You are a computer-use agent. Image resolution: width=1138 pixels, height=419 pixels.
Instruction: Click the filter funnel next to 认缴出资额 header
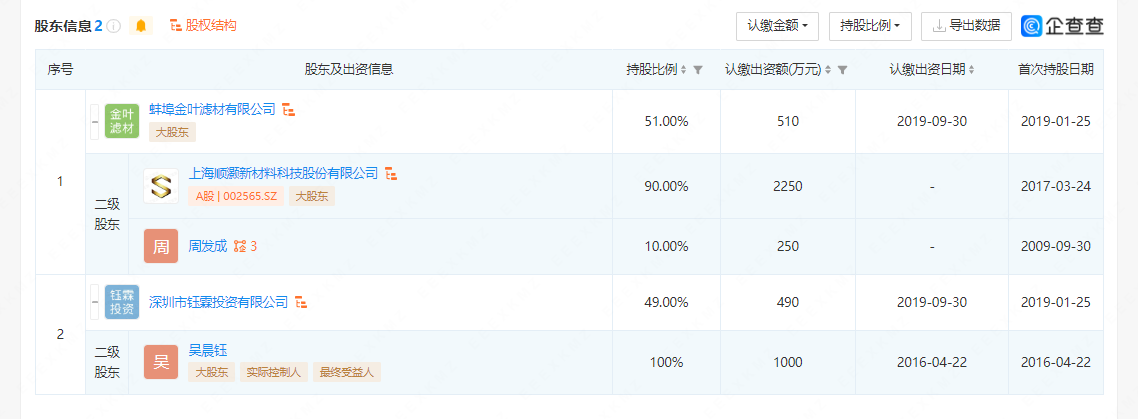pos(843,70)
